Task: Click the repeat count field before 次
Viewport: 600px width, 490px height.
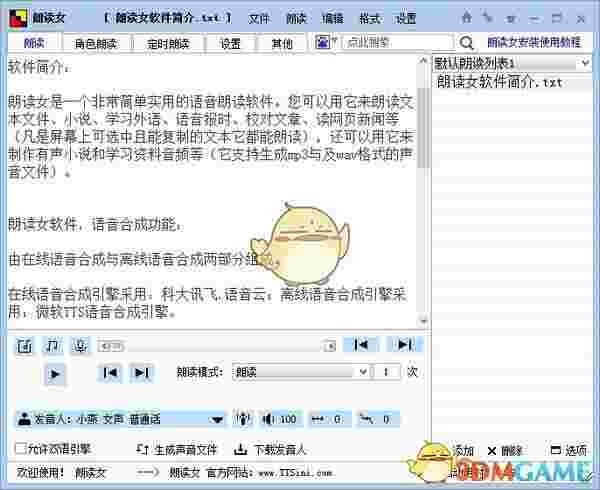Action: click(x=386, y=372)
